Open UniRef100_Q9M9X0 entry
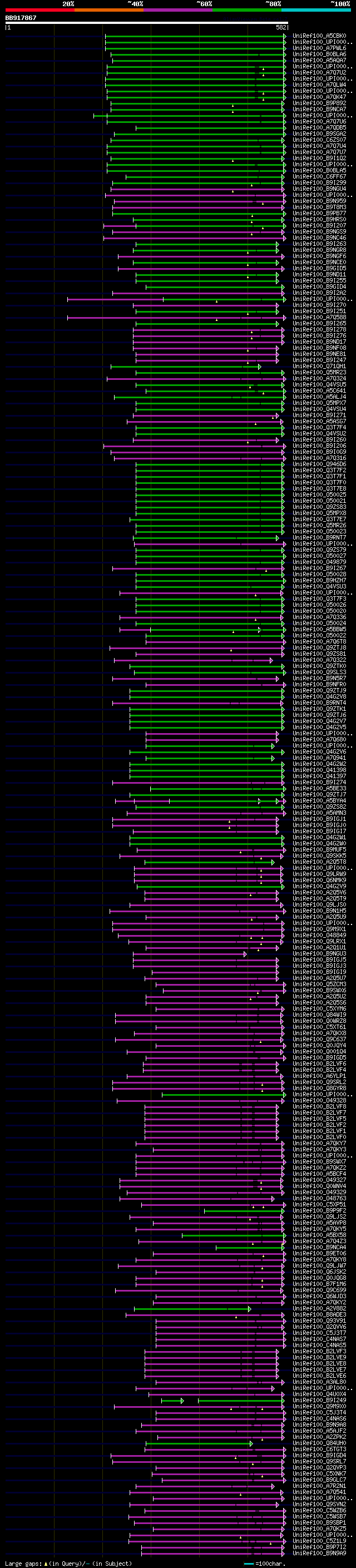The width and height of the screenshot is (356, 1568). pyautogui.click(x=319, y=1406)
